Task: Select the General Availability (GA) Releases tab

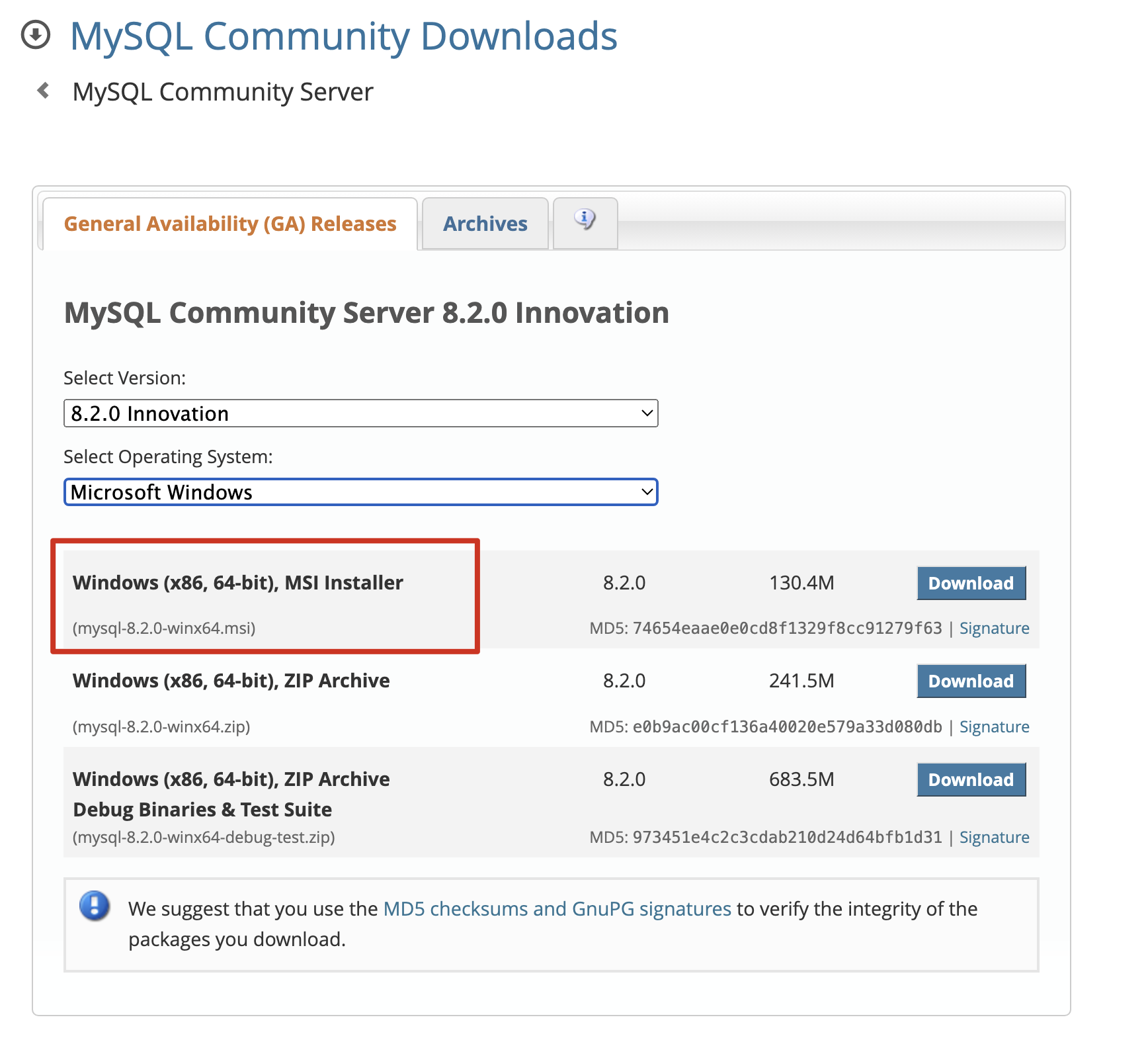Action: (x=229, y=224)
